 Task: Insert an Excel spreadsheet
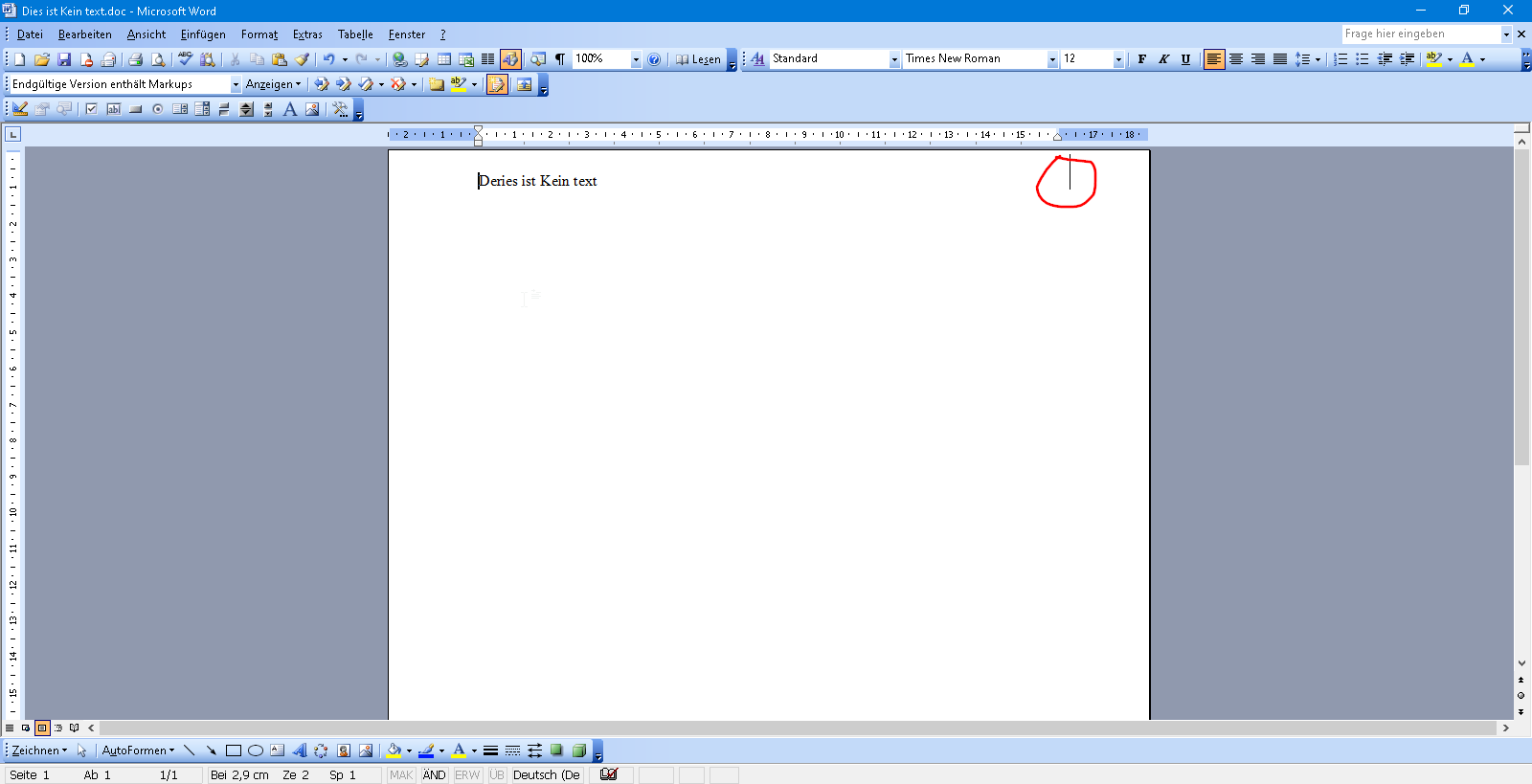tap(466, 59)
